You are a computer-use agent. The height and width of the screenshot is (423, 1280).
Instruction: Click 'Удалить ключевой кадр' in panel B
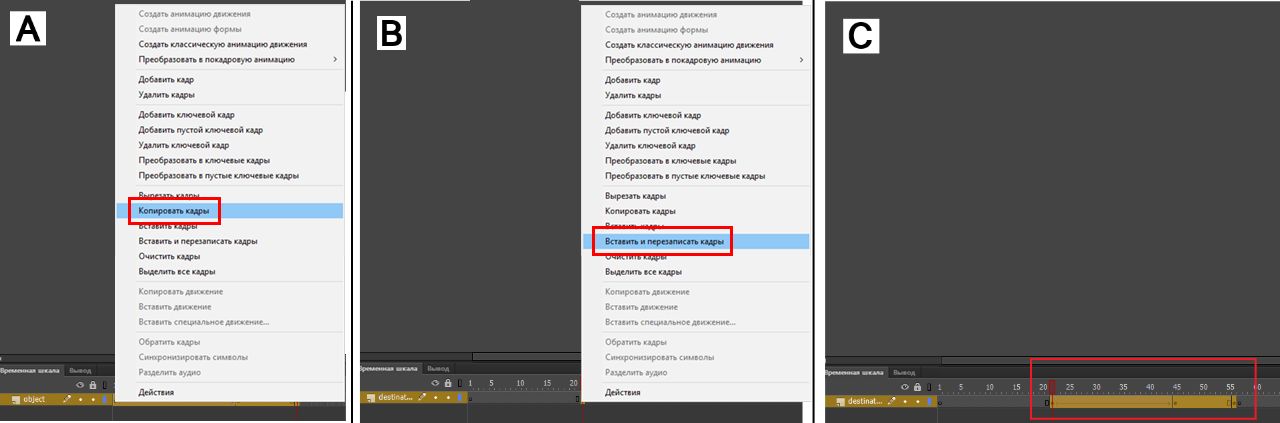tap(650, 145)
